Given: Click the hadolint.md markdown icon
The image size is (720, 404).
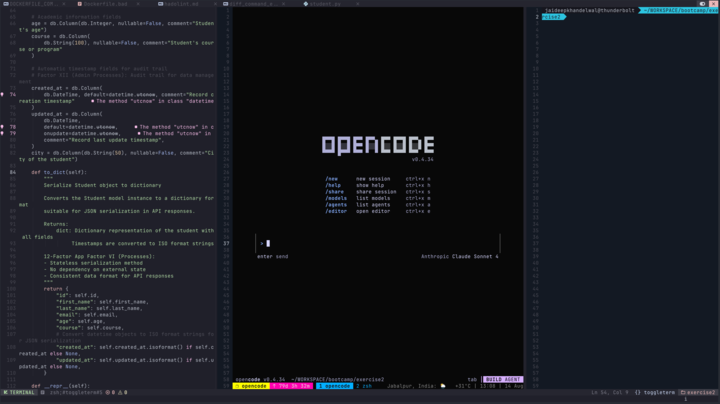Looking at the screenshot, I should click(161, 4).
